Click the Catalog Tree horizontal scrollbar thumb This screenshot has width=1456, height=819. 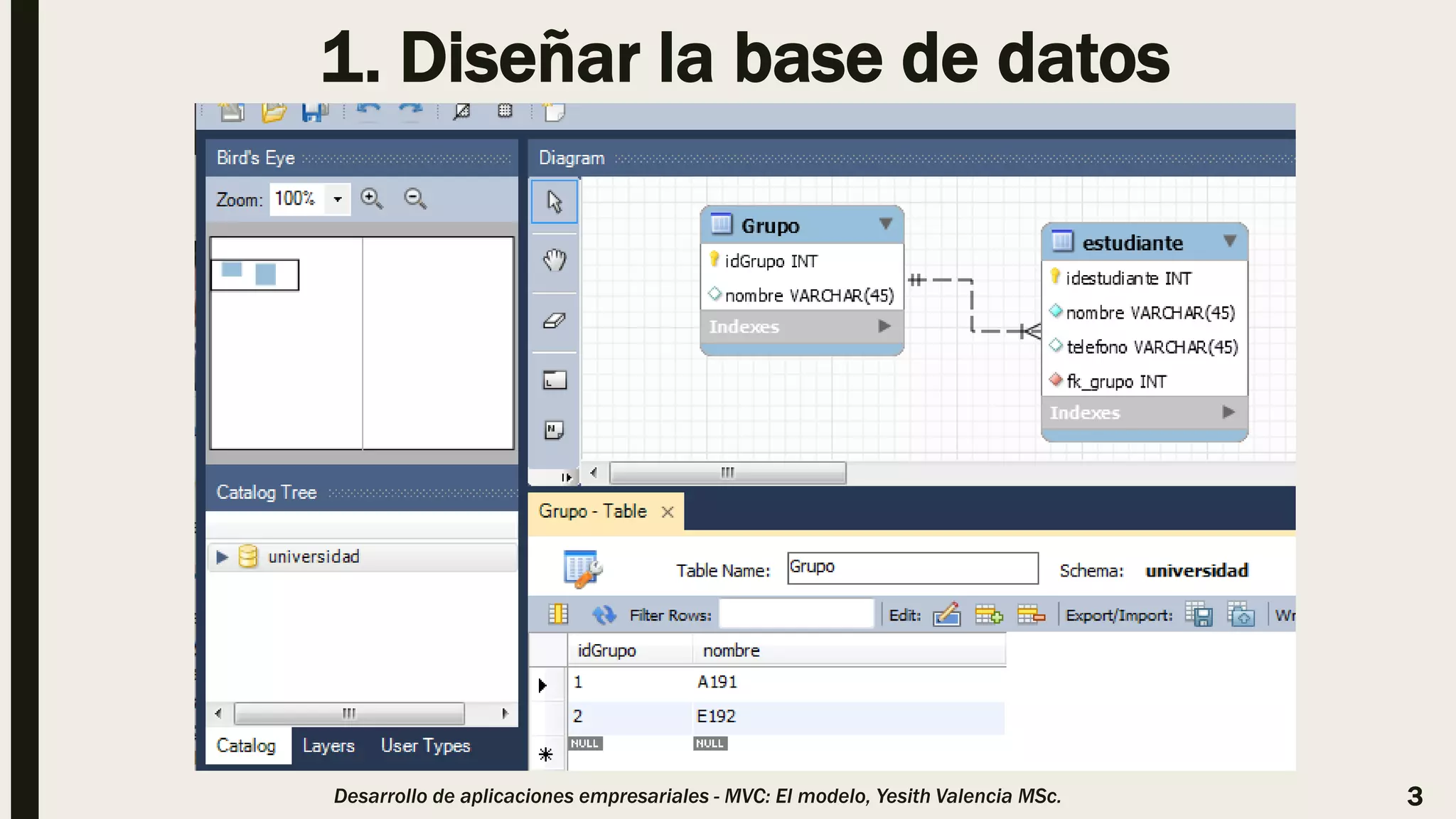349,713
